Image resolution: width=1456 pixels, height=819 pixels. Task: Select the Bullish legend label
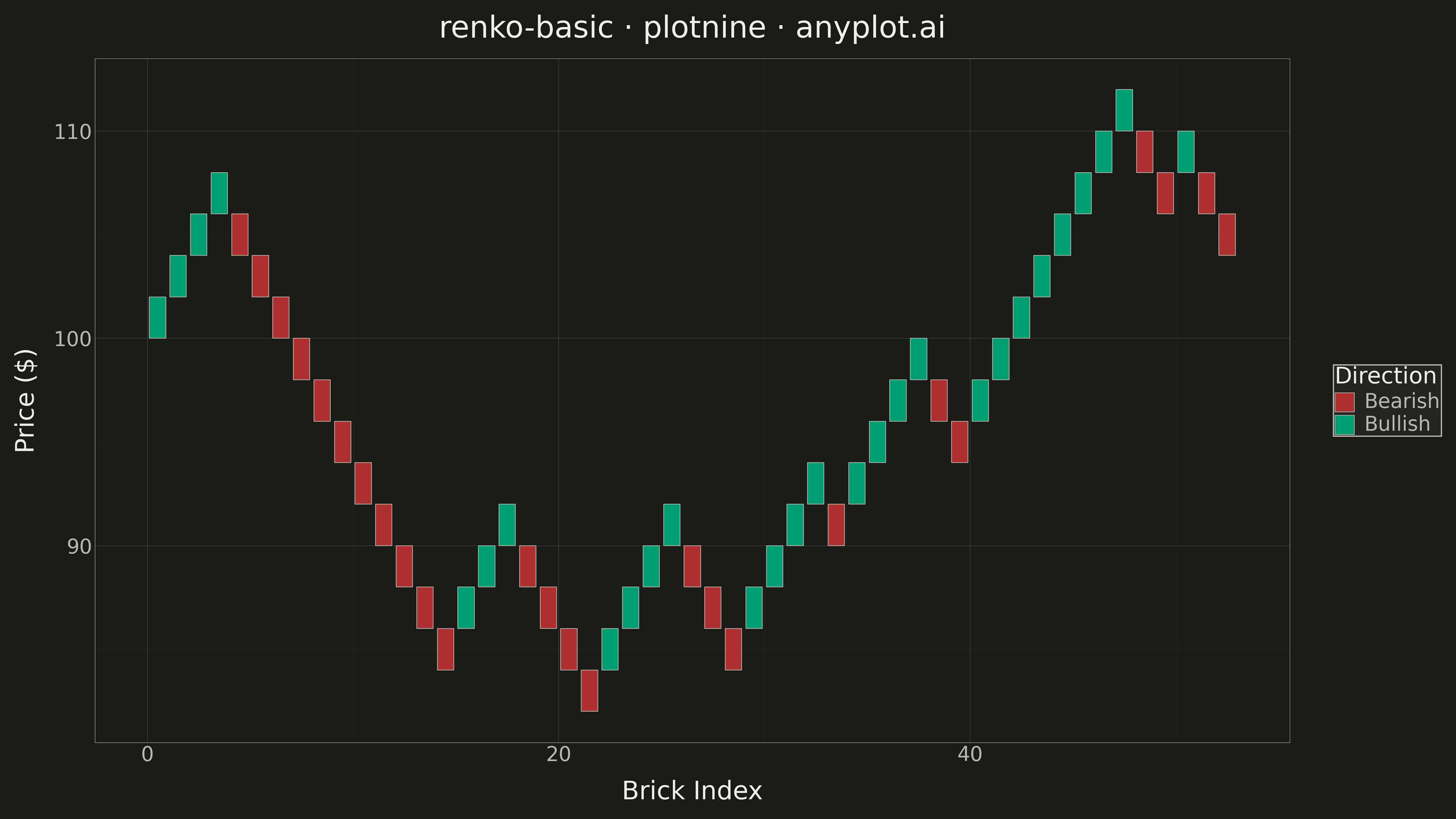click(1397, 424)
